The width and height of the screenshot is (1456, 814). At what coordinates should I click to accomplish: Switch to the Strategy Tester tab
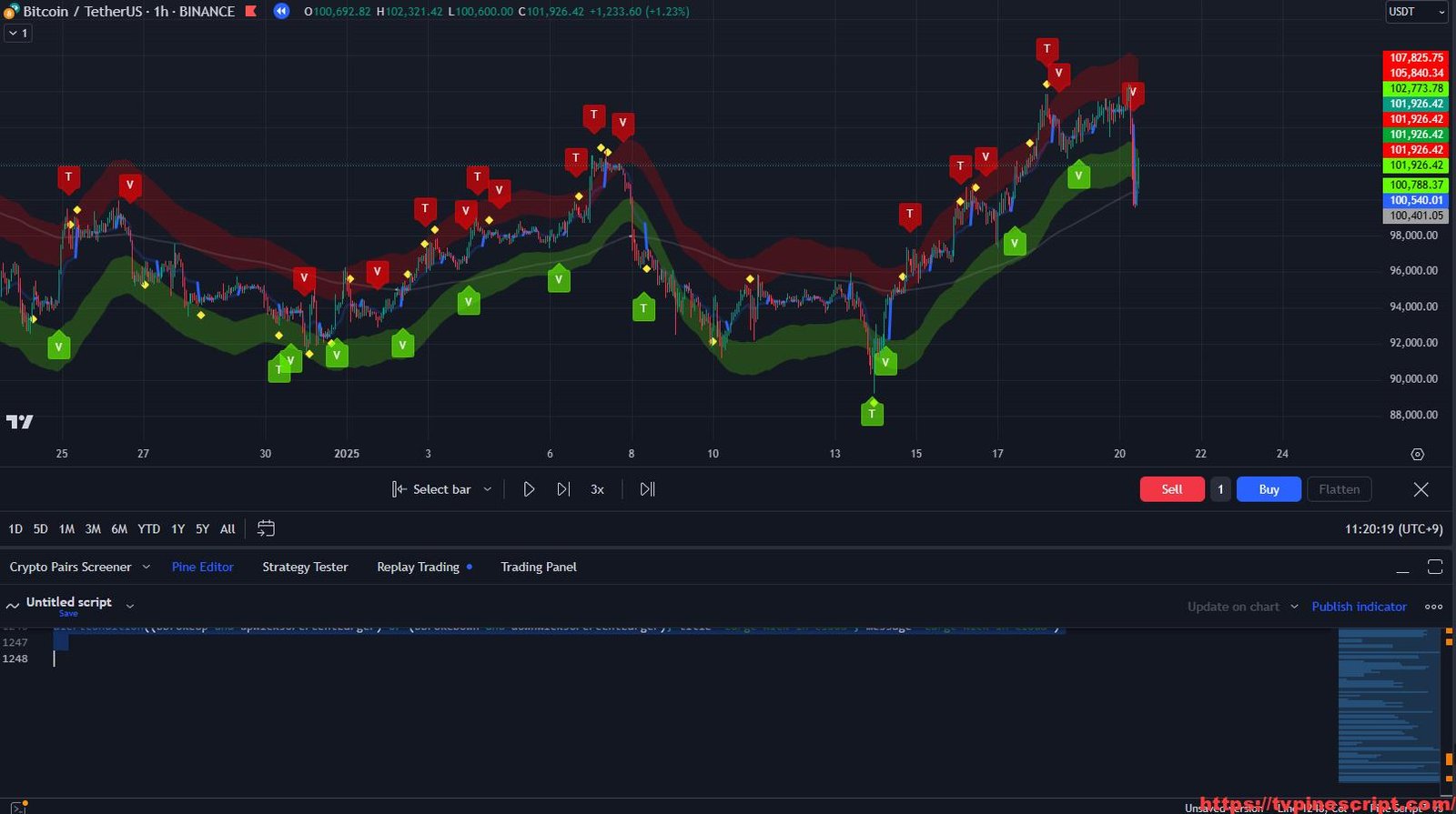point(305,567)
